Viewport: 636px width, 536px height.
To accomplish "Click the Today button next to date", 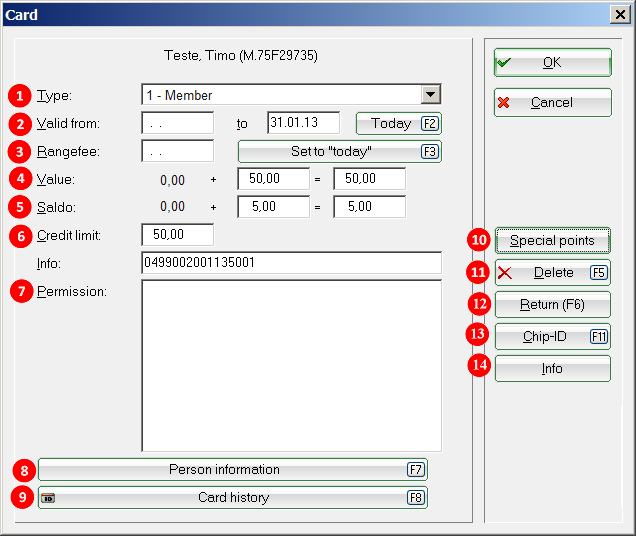I will [x=398, y=123].
